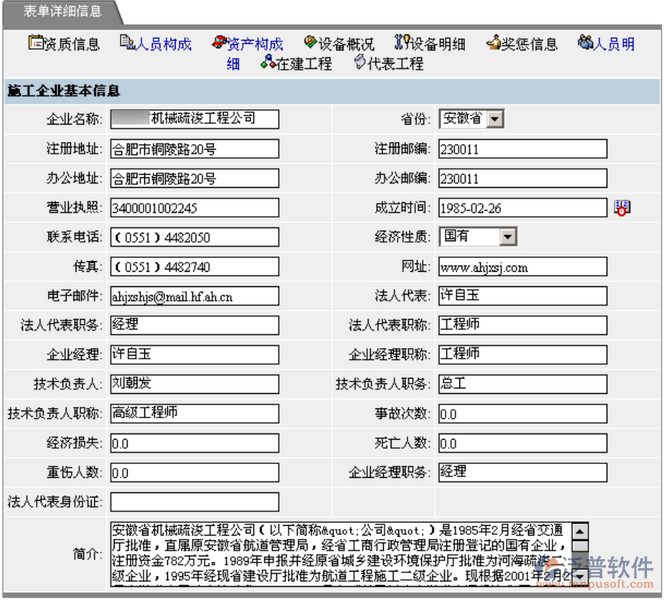The height and width of the screenshot is (600, 664).
Task: Open calendar picker beside 成立时间
Action: click(x=622, y=207)
